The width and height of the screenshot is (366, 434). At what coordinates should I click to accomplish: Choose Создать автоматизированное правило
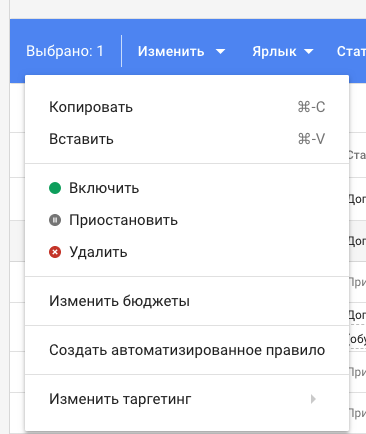tap(187, 350)
